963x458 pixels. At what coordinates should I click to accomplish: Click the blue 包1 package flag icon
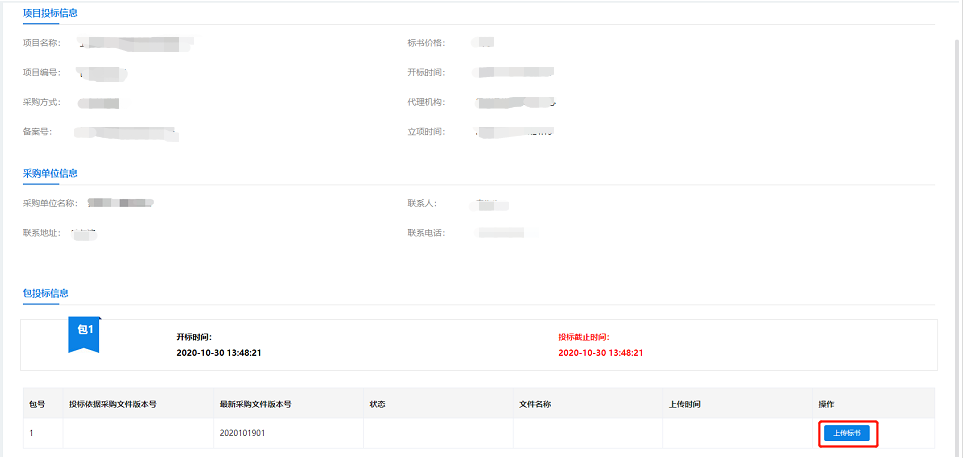(x=84, y=334)
